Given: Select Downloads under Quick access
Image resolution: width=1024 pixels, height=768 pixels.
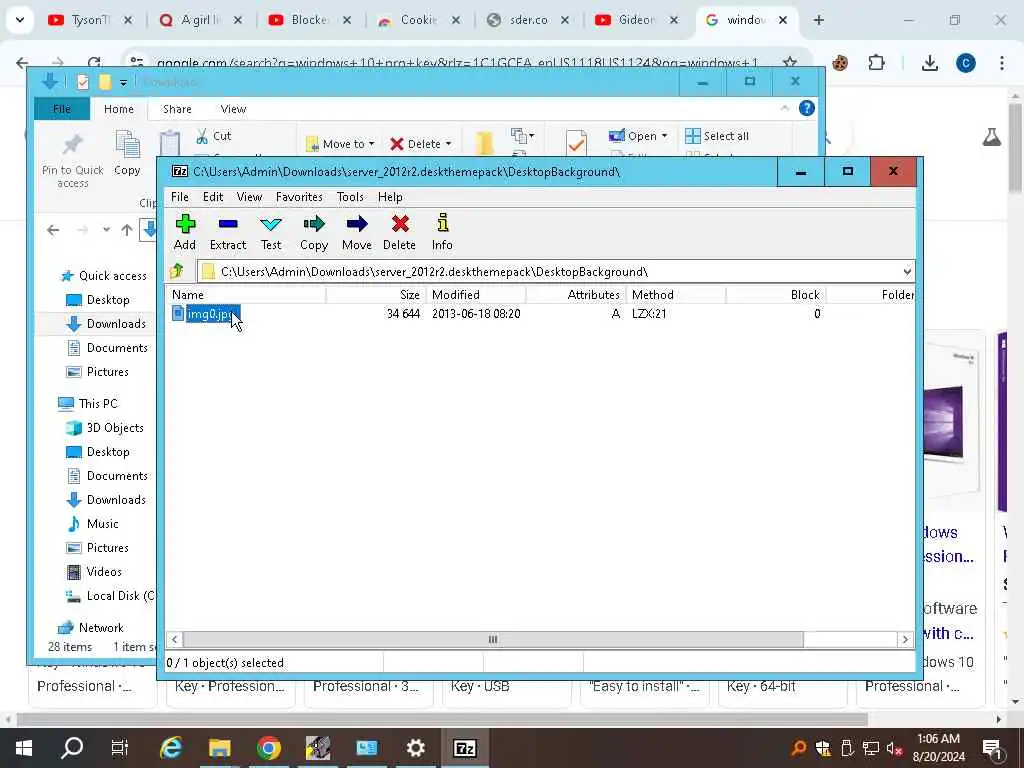Looking at the screenshot, I should coord(106,323).
